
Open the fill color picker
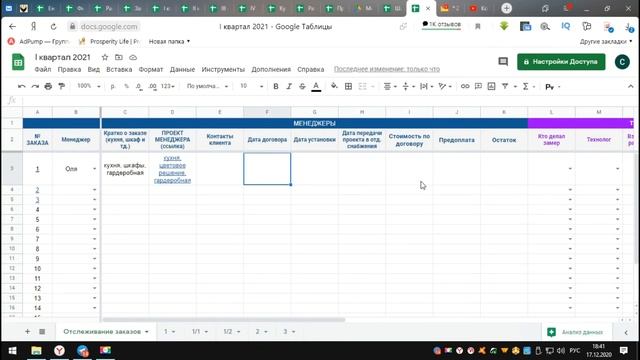point(334,87)
